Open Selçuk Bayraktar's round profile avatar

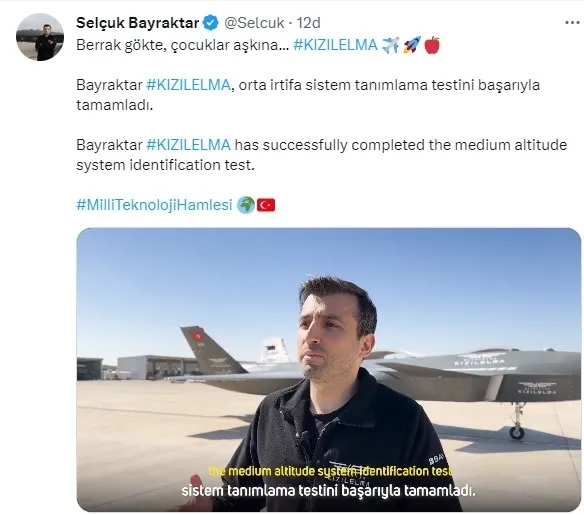pos(40,37)
